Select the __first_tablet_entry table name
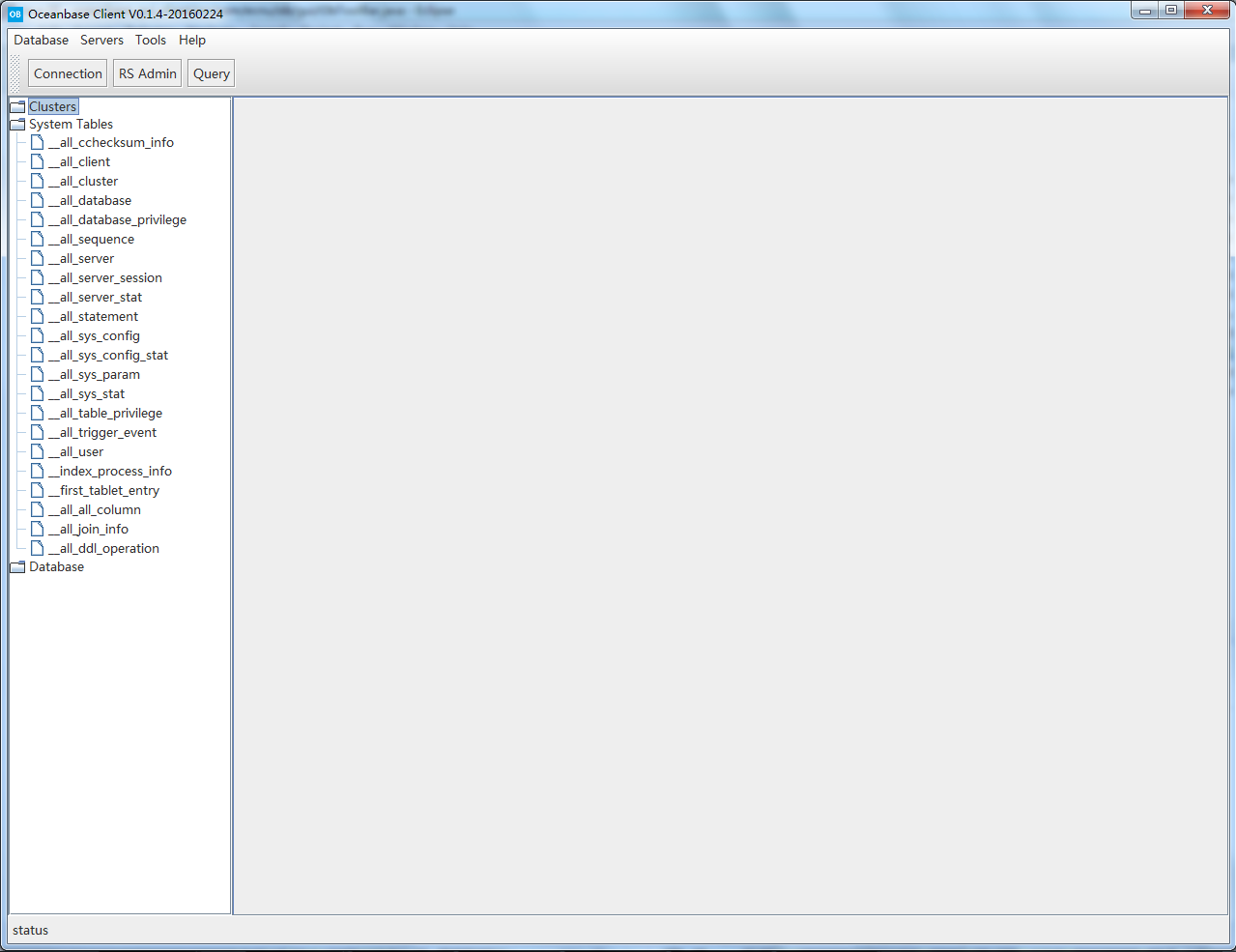 pyautogui.click(x=104, y=490)
